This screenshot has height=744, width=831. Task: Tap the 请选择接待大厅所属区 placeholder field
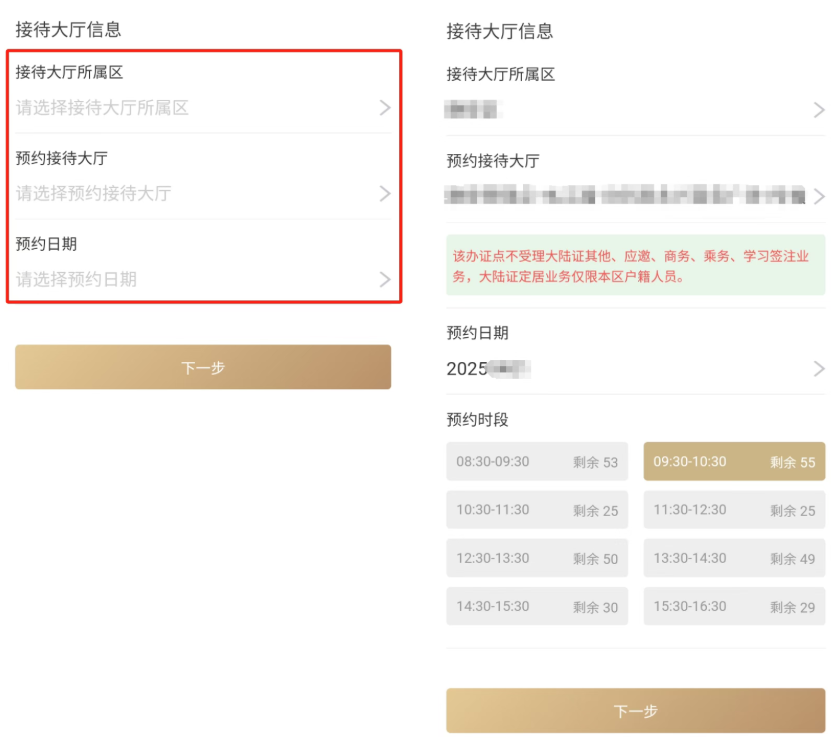(x=102, y=108)
